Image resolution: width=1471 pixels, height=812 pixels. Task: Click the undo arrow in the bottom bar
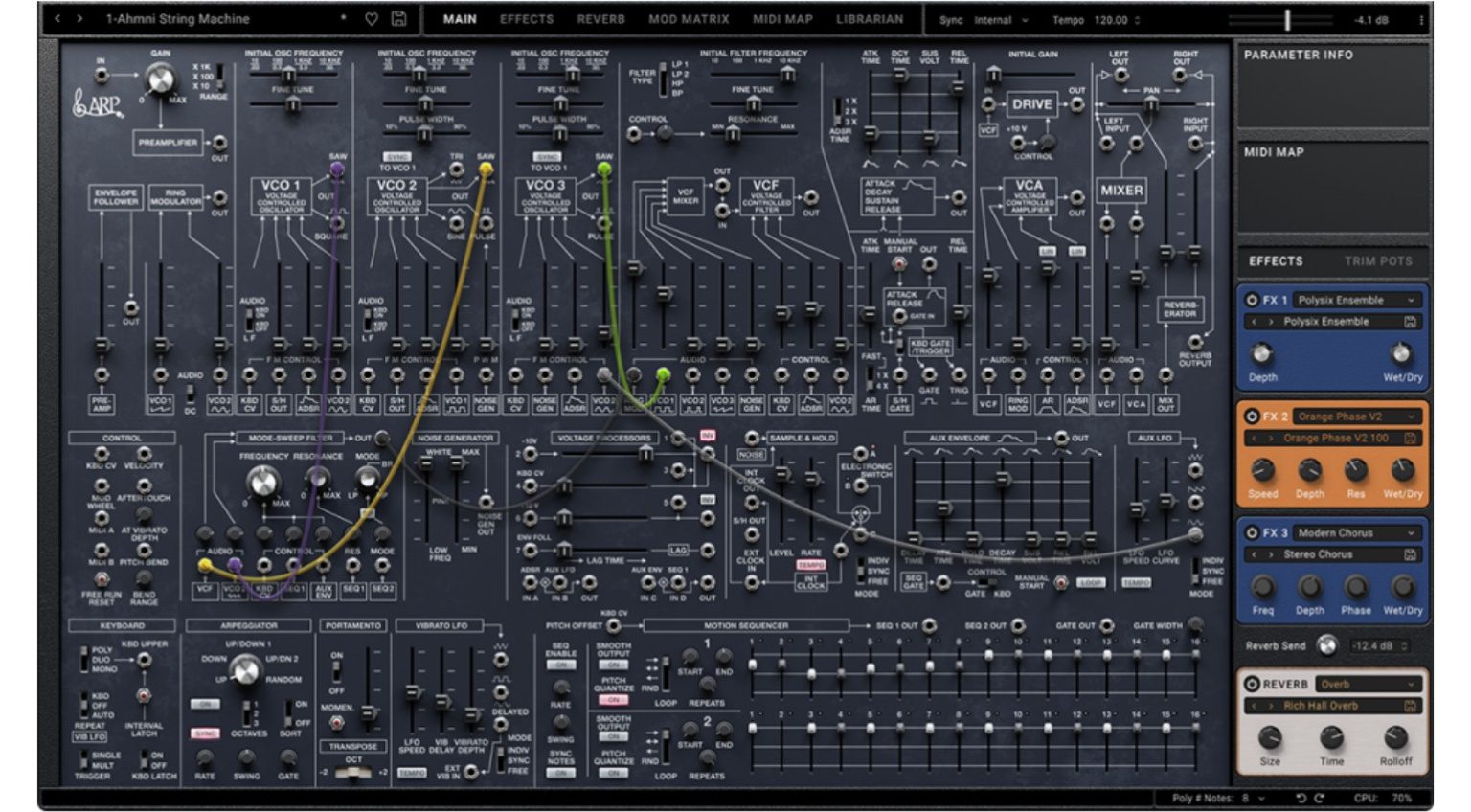[x=1301, y=798]
